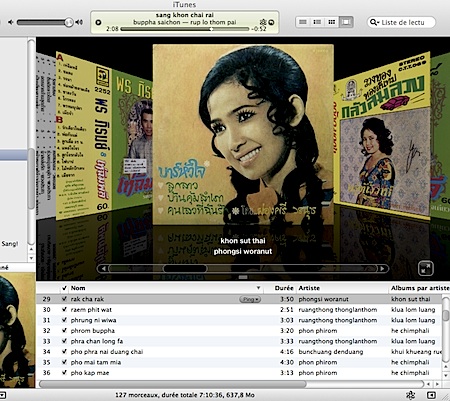The height and width of the screenshot is (401, 450).
Task: Switch to song list view
Action: pyautogui.click(x=303, y=22)
